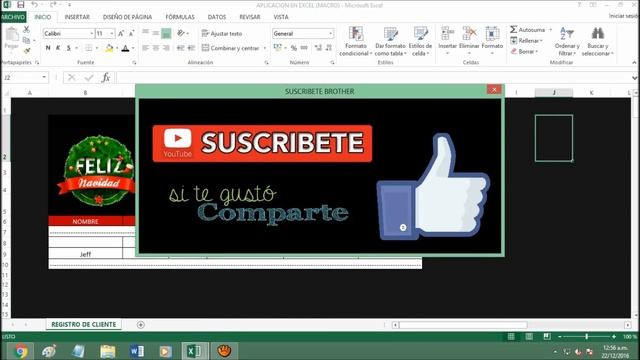Open Formato condicional menu

[356, 41]
